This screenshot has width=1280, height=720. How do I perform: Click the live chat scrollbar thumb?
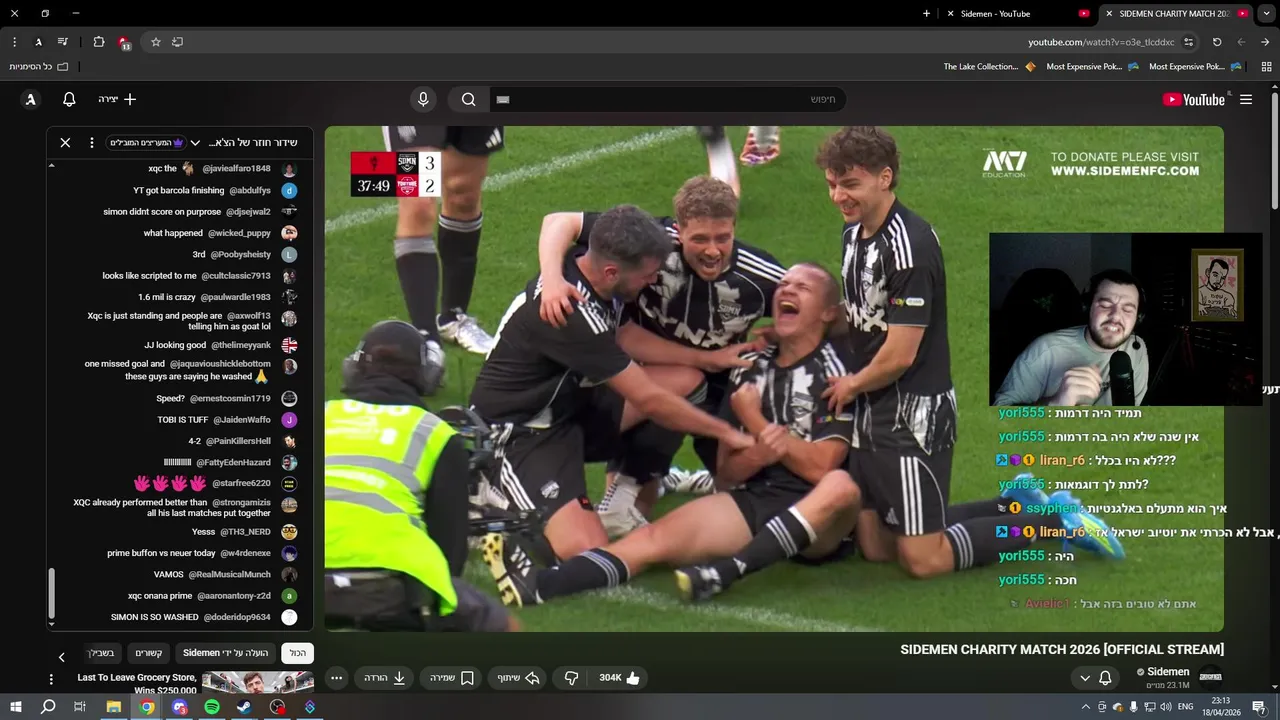click(51, 593)
